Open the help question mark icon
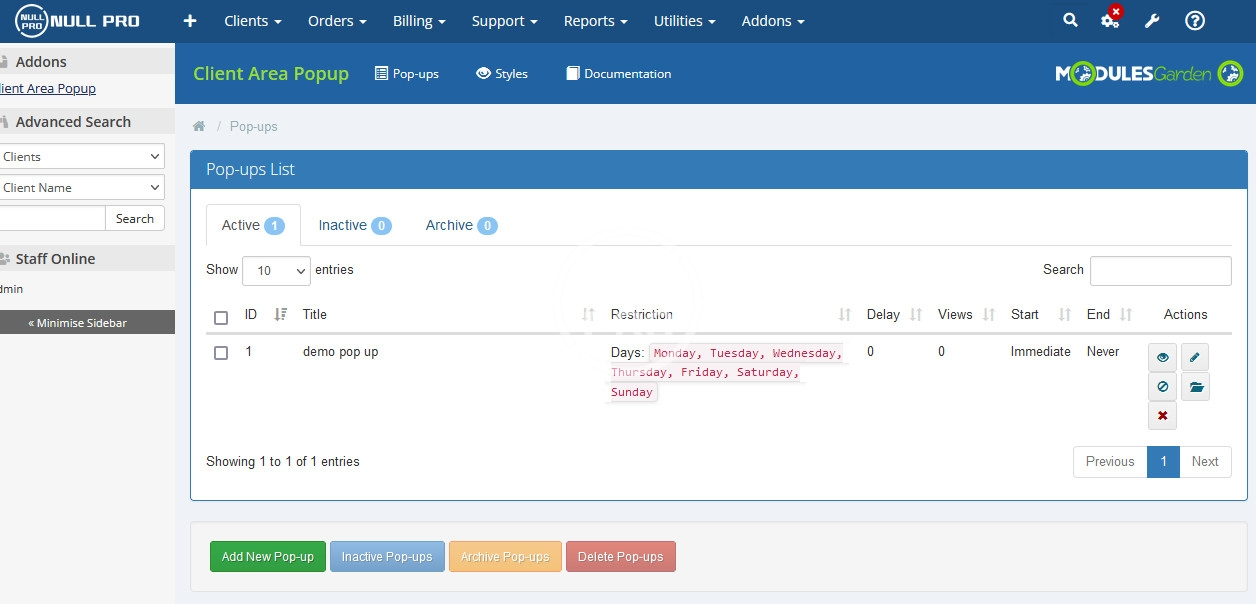The image size is (1256, 604). (1194, 21)
